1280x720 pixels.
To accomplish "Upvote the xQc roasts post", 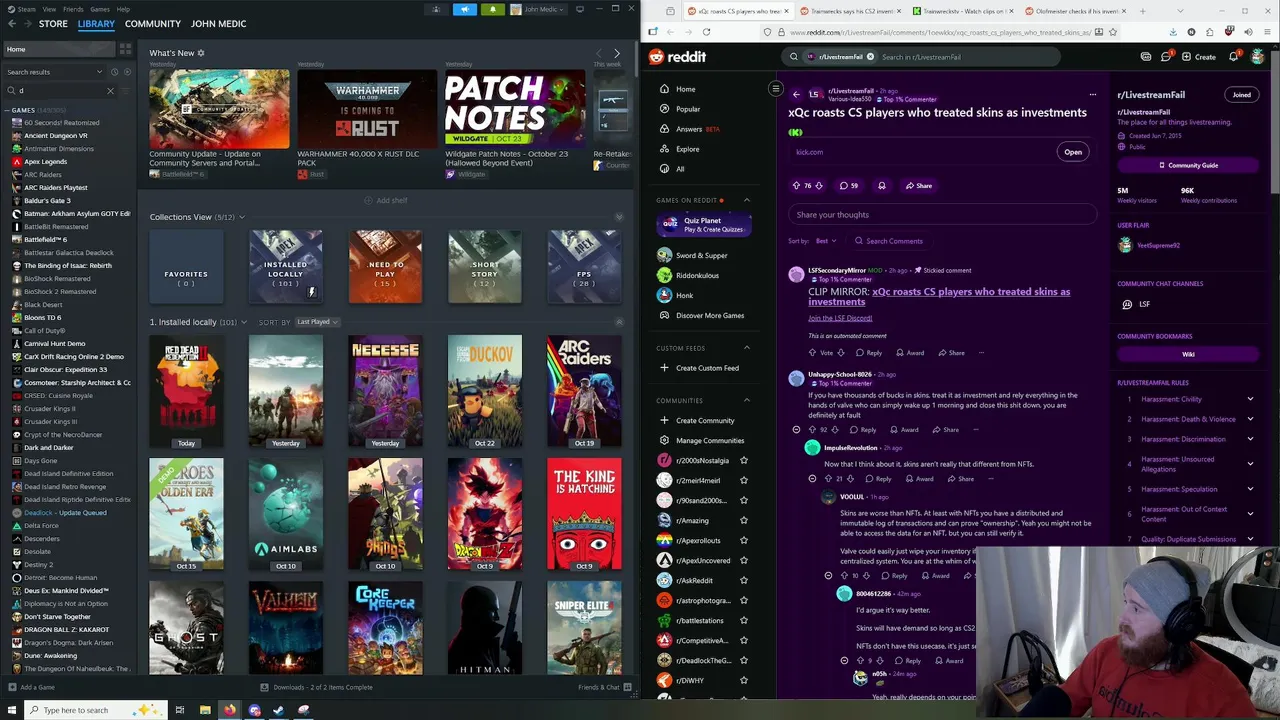I will point(796,185).
